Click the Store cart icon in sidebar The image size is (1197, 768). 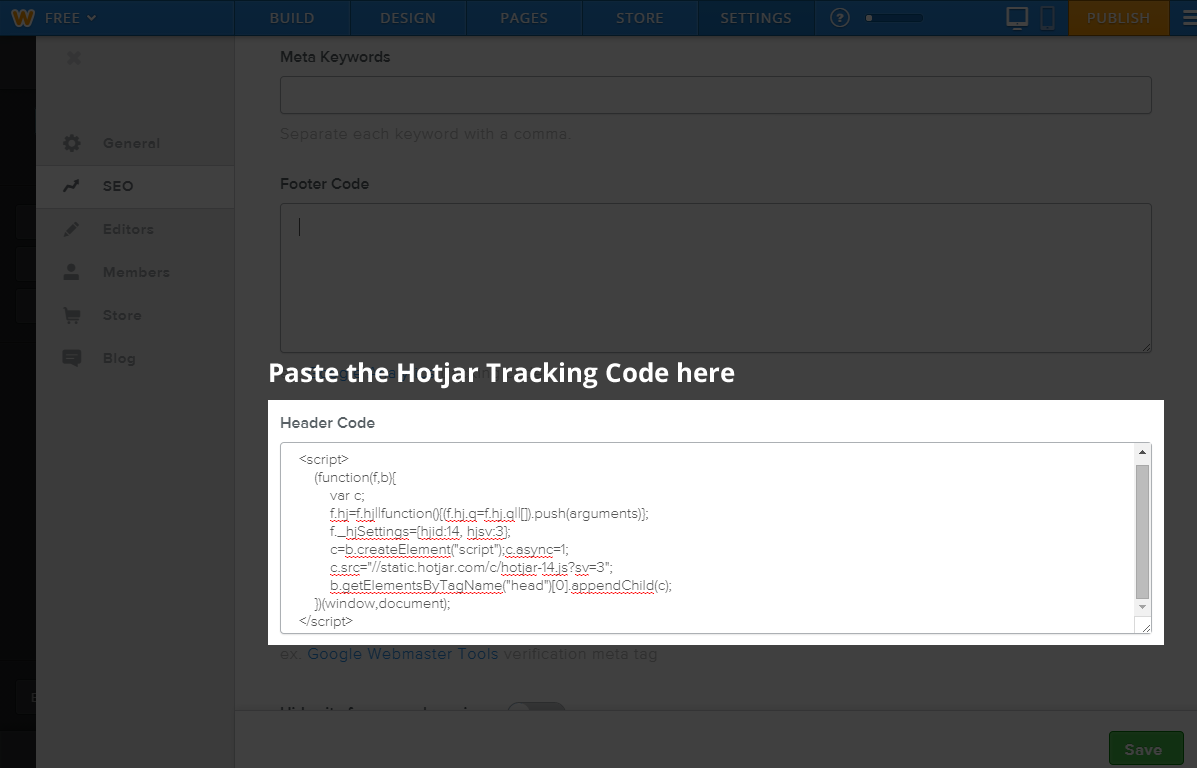[x=71, y=315]
